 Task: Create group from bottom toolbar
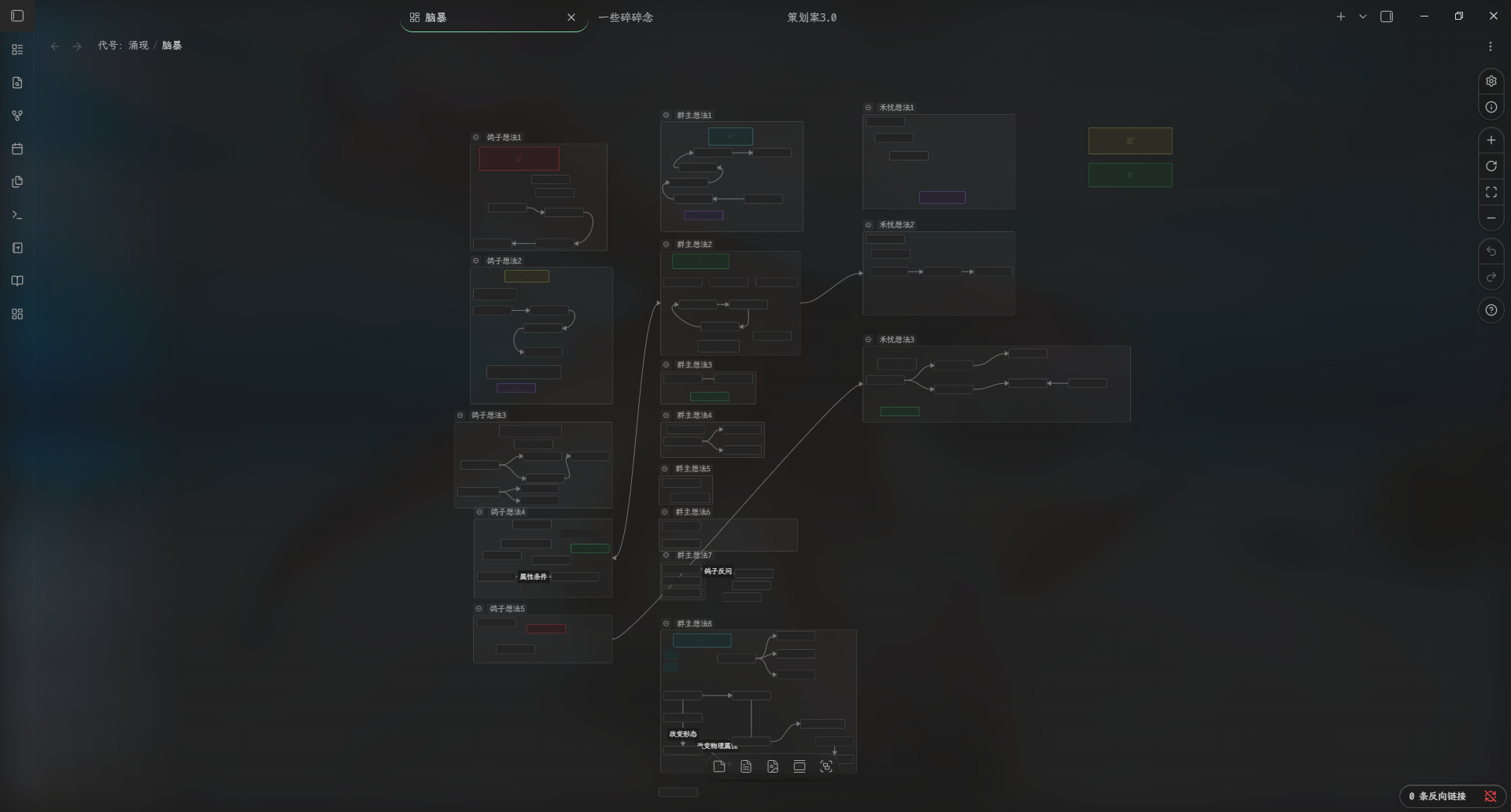826,766
